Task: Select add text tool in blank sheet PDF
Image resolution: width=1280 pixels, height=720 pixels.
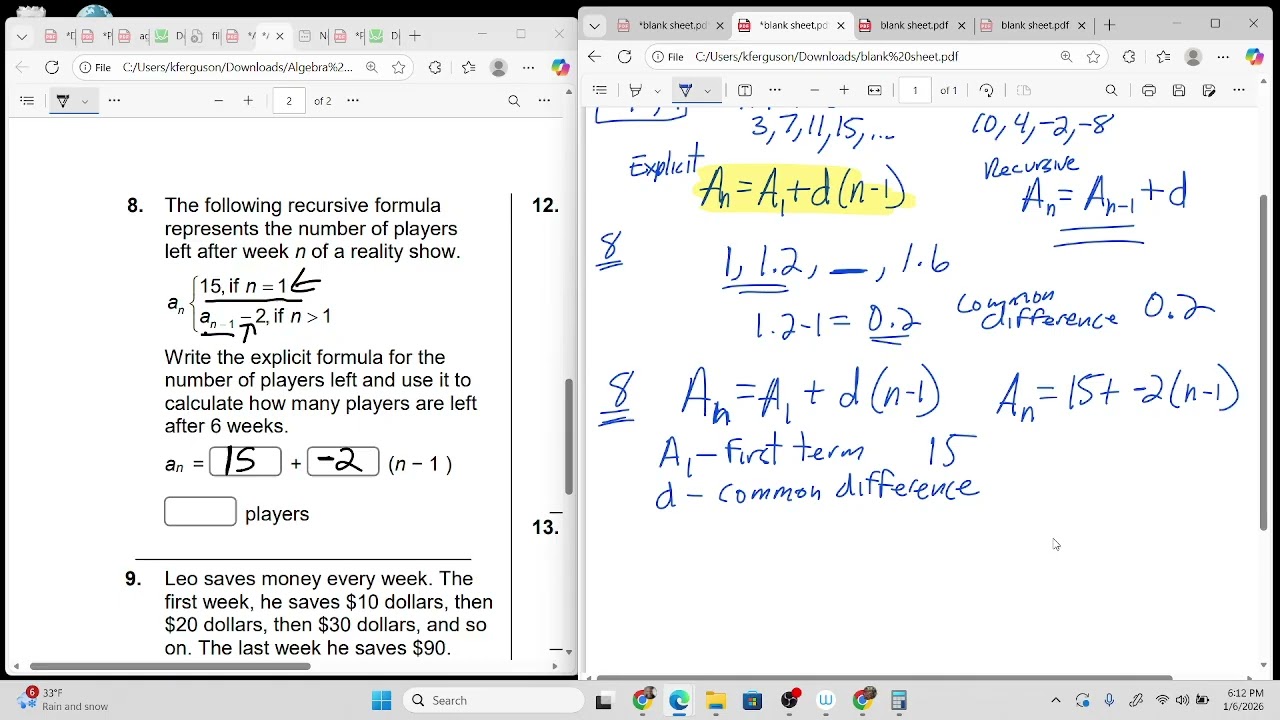Action: tap(745, 90)
